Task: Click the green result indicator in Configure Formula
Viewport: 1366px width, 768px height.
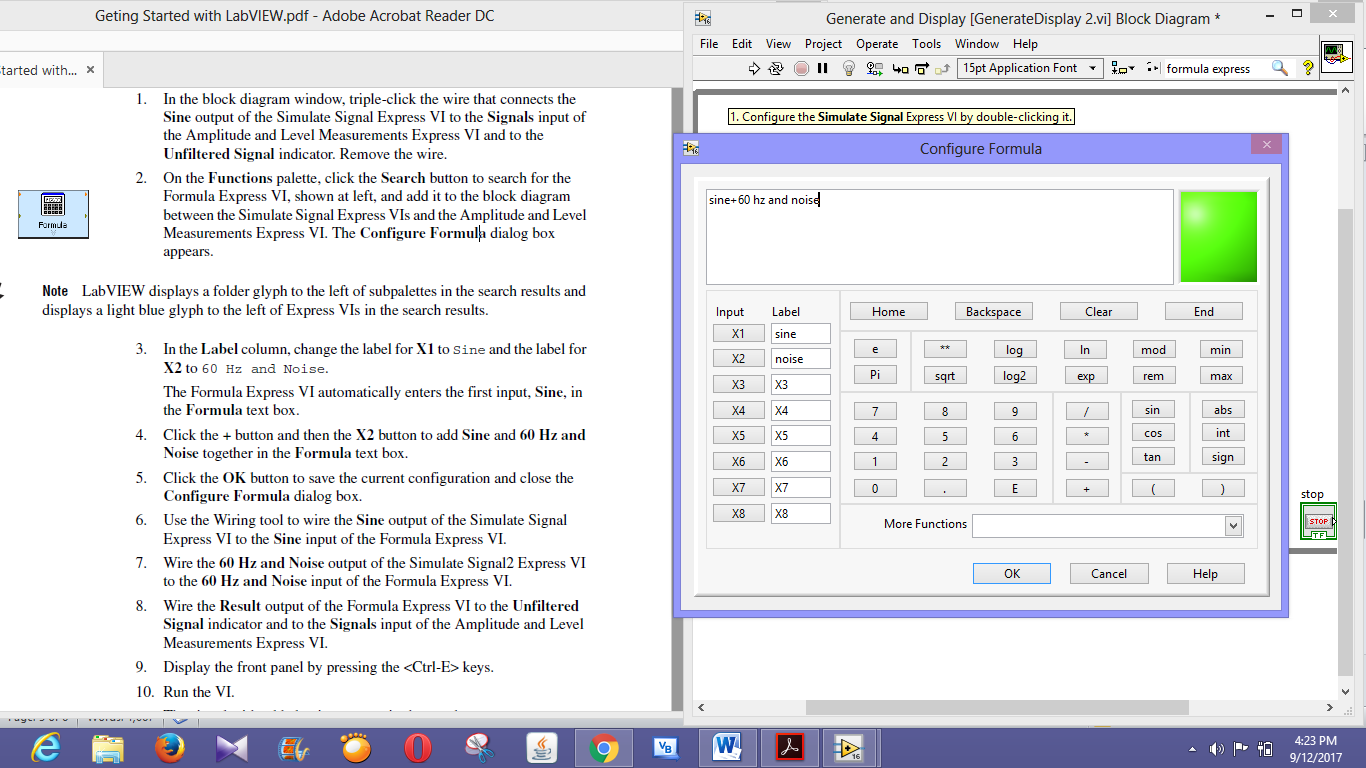Action: [1217, 236]
